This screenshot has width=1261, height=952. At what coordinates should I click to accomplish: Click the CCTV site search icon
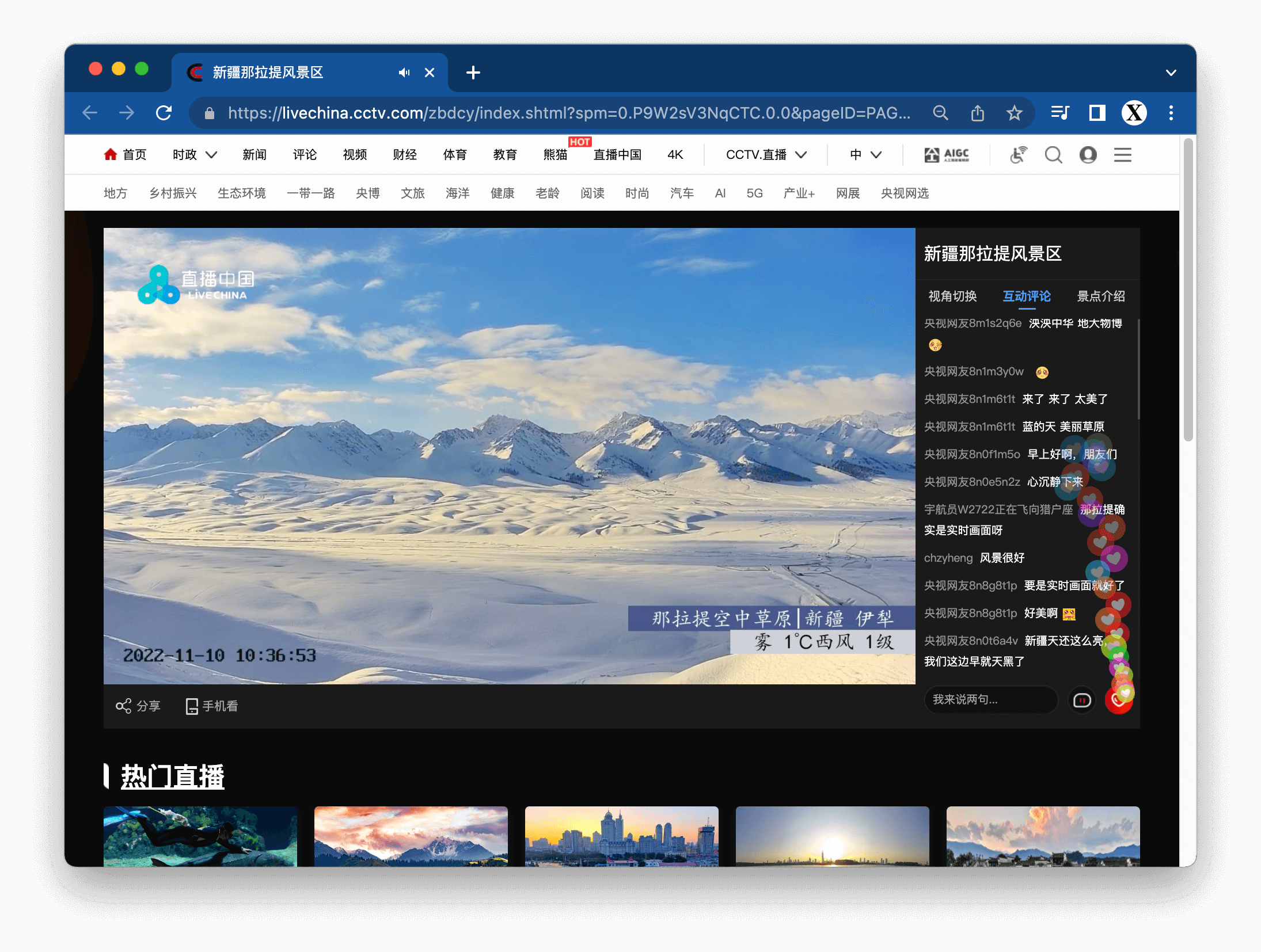(1053, 155)
